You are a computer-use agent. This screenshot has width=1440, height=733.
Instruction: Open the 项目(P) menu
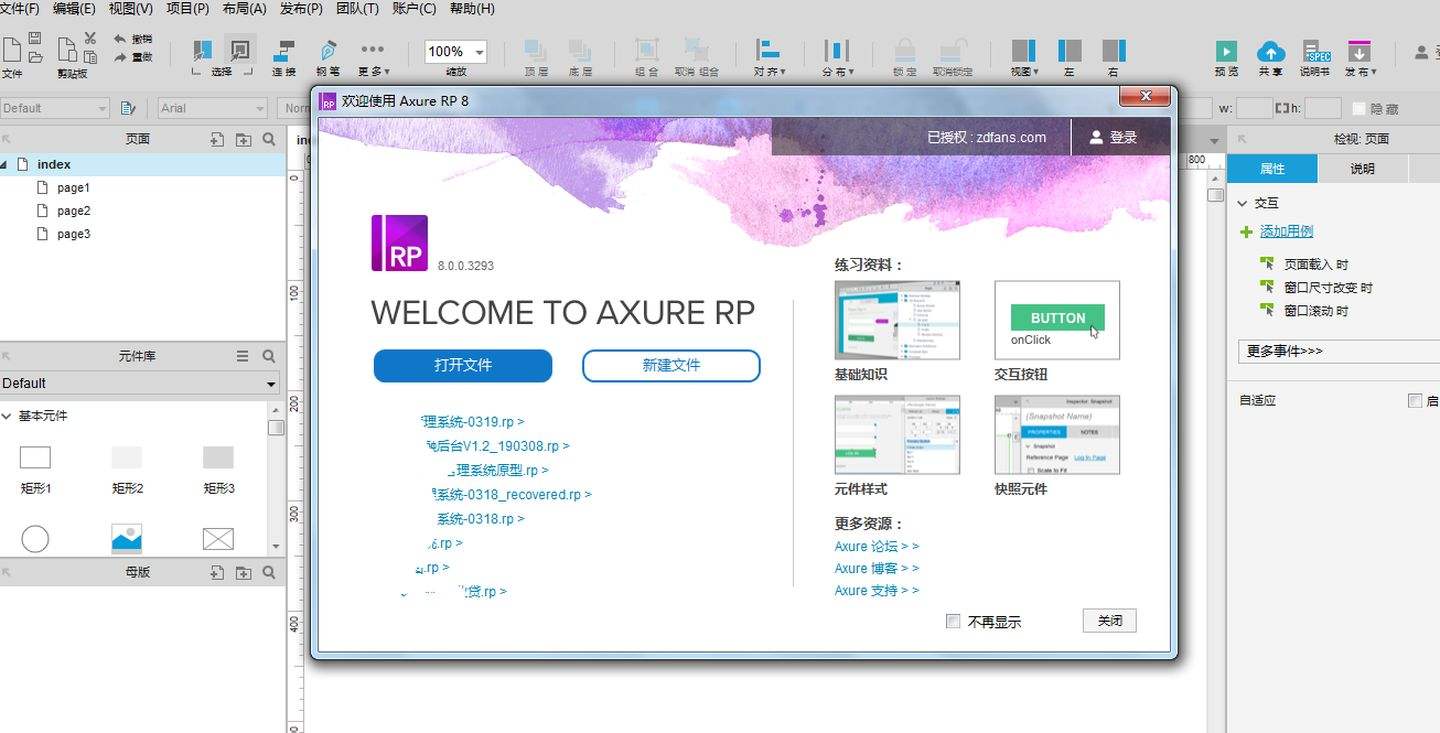(x=187, y=9)
